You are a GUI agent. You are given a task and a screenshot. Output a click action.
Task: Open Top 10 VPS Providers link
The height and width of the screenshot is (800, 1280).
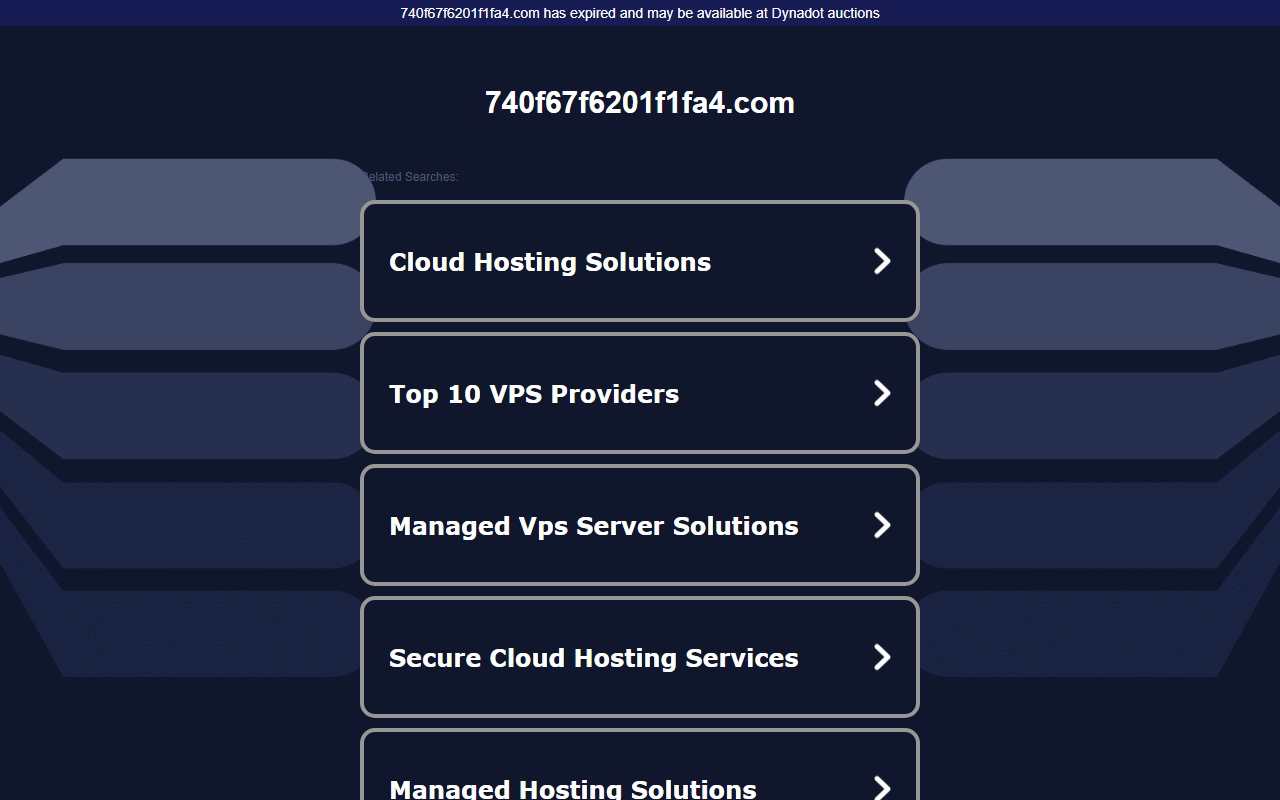640,393
